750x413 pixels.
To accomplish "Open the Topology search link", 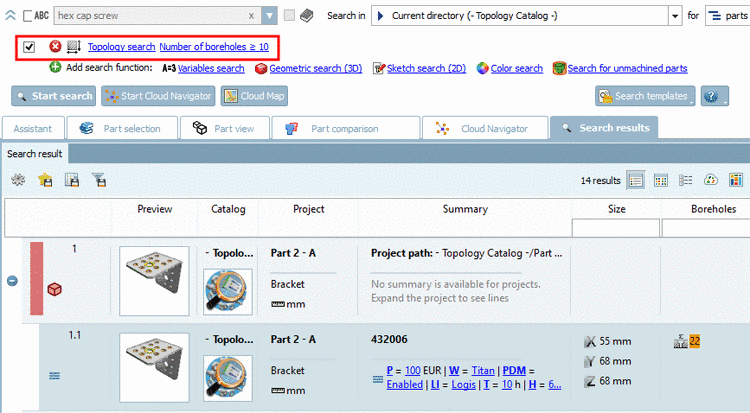I will click(x=121, y=46).
